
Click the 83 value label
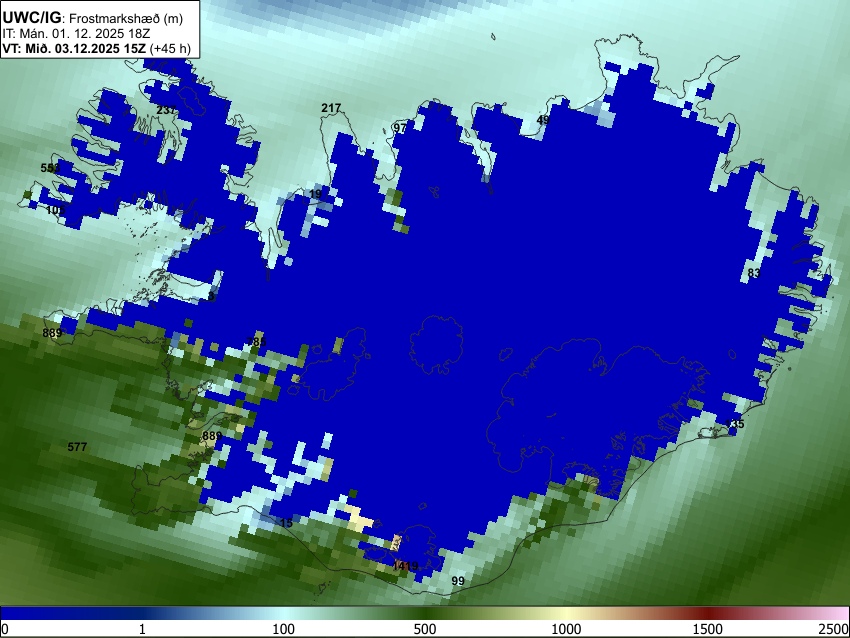[754, 273]
